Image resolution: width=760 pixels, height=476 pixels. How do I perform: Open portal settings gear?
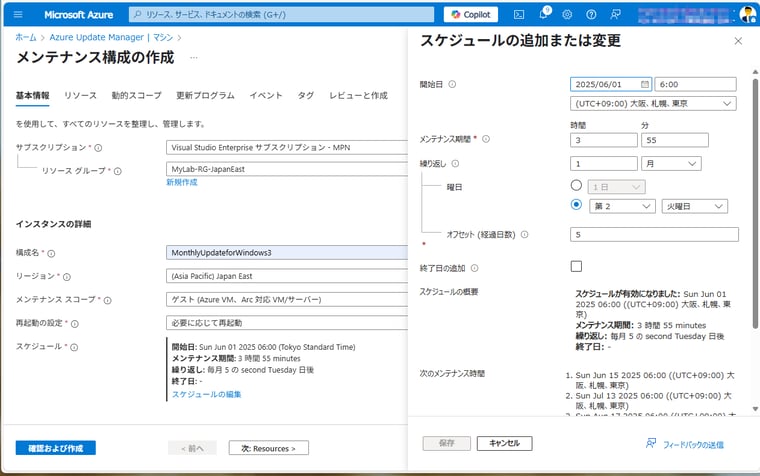pos(567,15)
